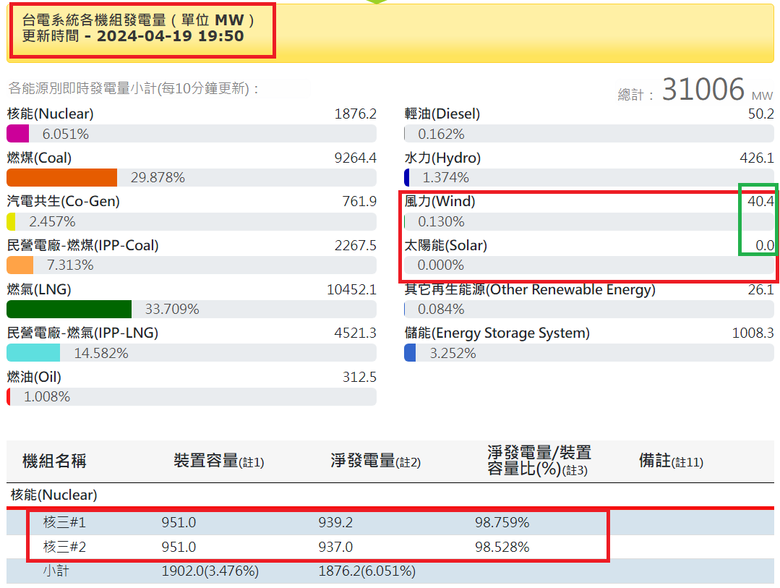Screen dimensions: 780x588
Task: Select the 核三#2 unit row name
Action: click(64, 547)
